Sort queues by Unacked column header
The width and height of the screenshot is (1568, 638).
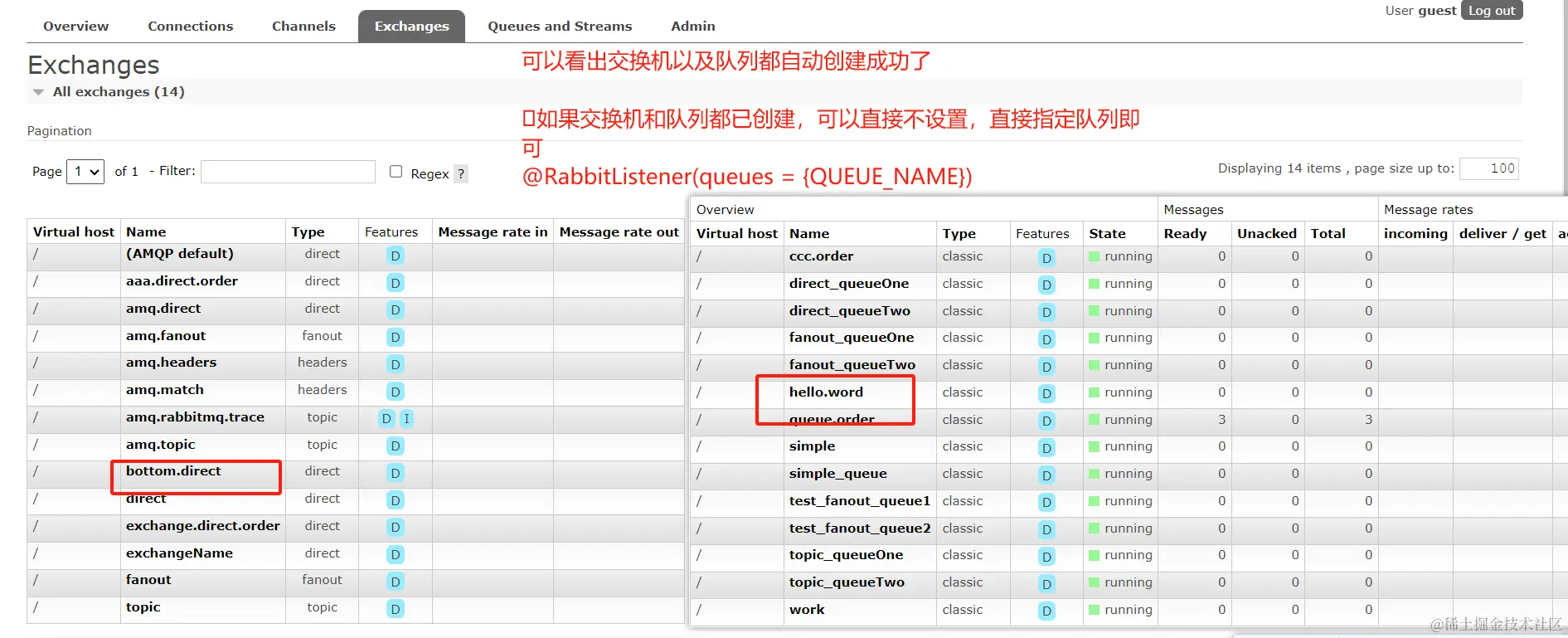pos(1267,234)
